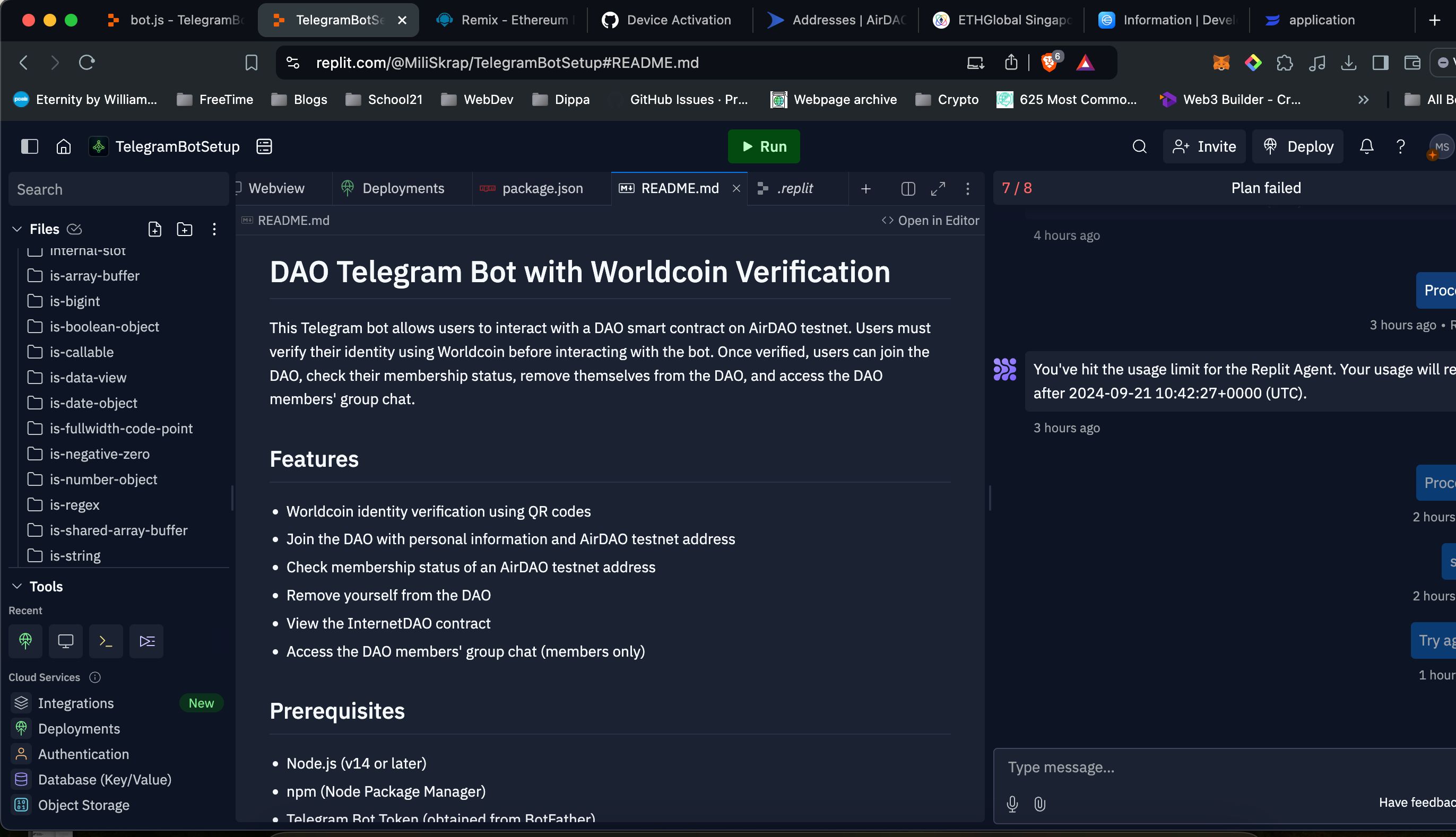Switch to the Device Activation browser tab

[668, 20]
